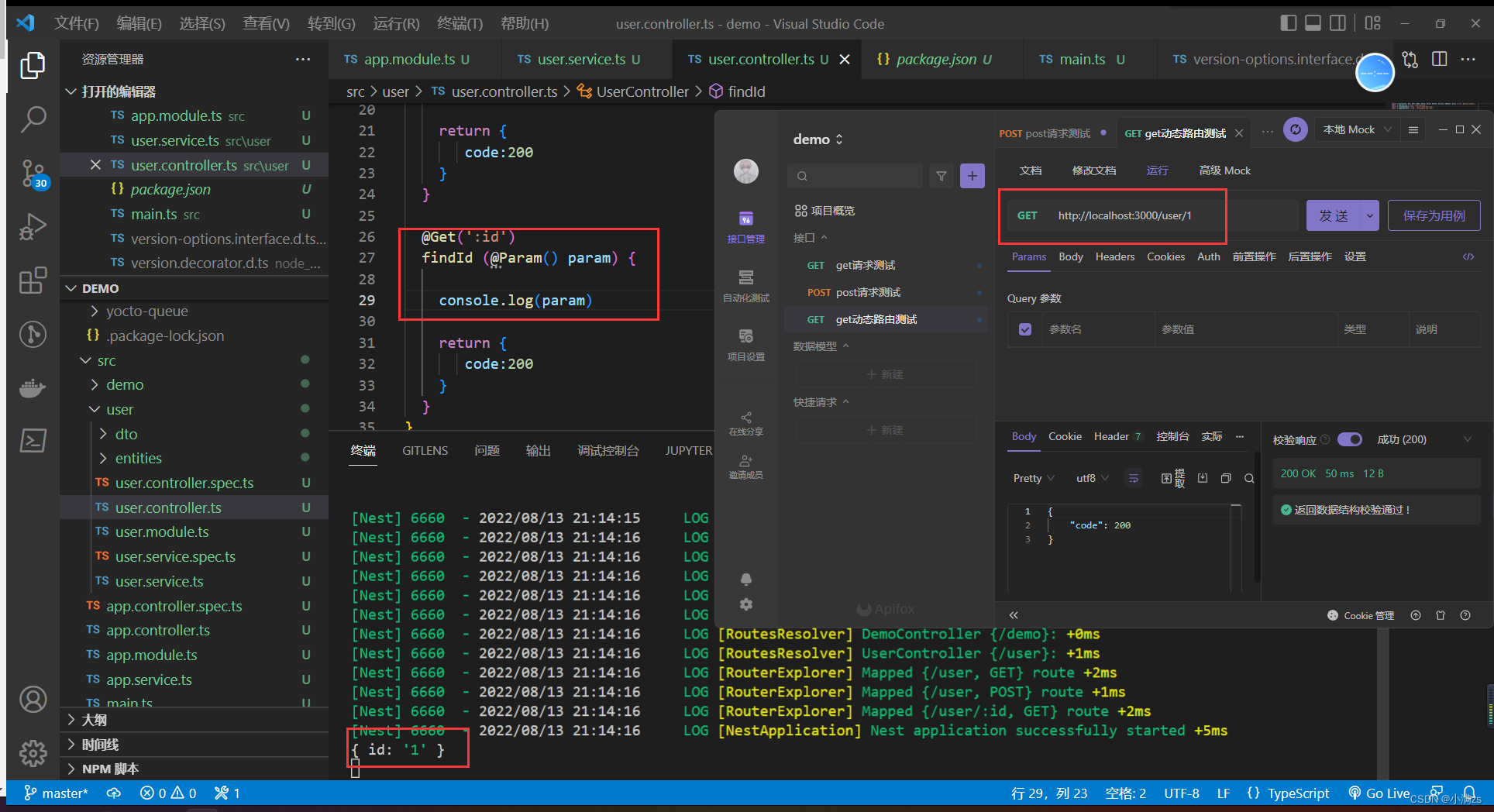The width and height of the screenshot is (1494, 812).
Task: Open the demo project switcher in Apifox
Action: tap(818, 139)
